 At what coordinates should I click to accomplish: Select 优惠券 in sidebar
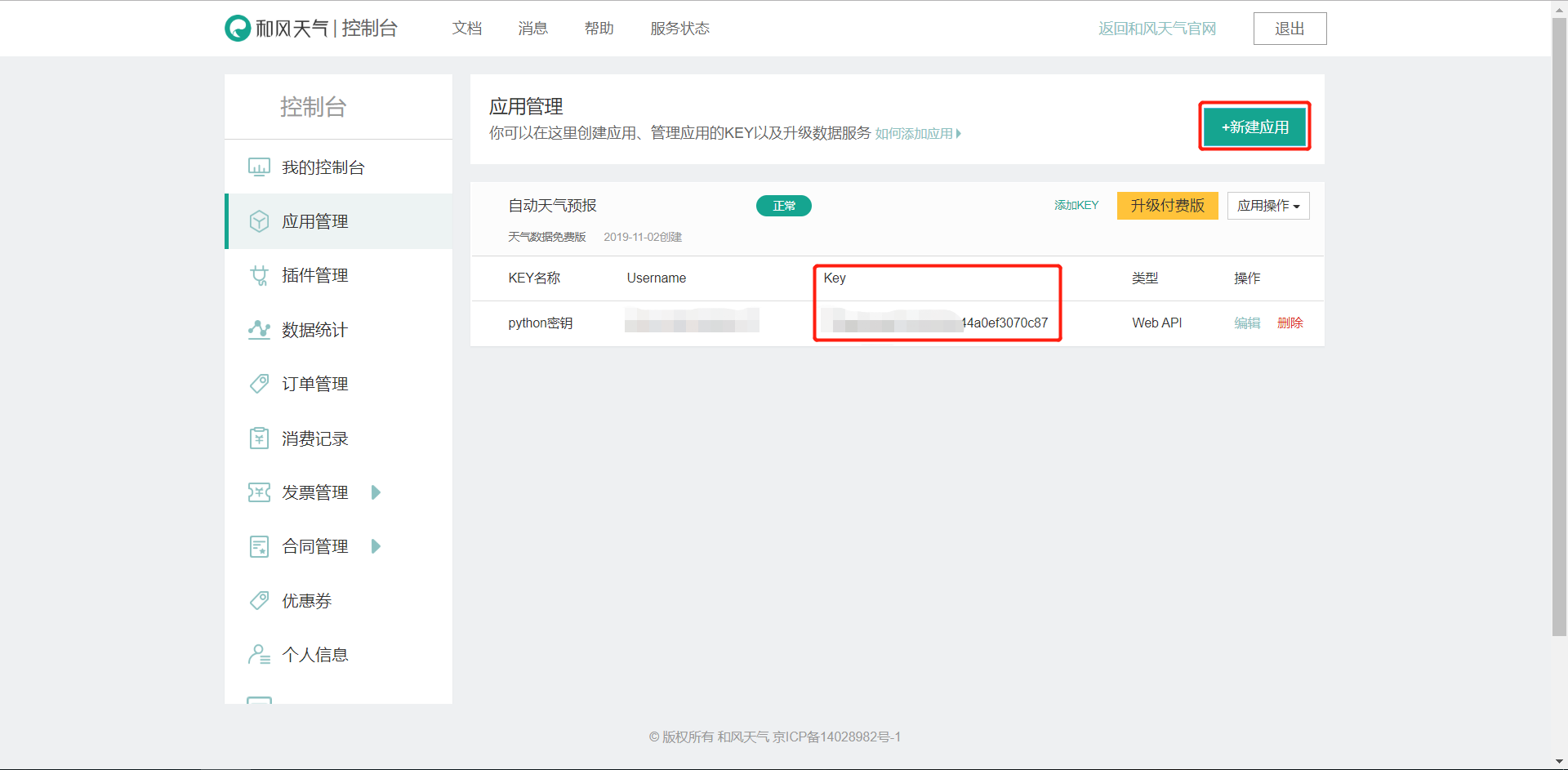[x=338, y=601]
